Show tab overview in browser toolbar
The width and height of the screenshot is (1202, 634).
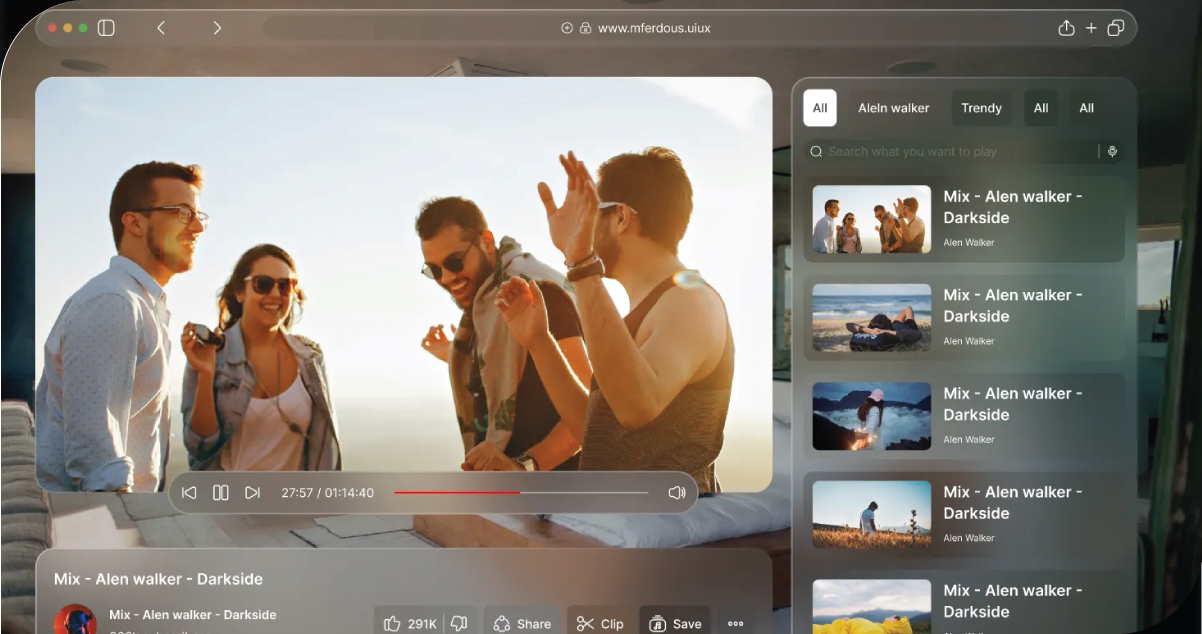[1116, 28]
